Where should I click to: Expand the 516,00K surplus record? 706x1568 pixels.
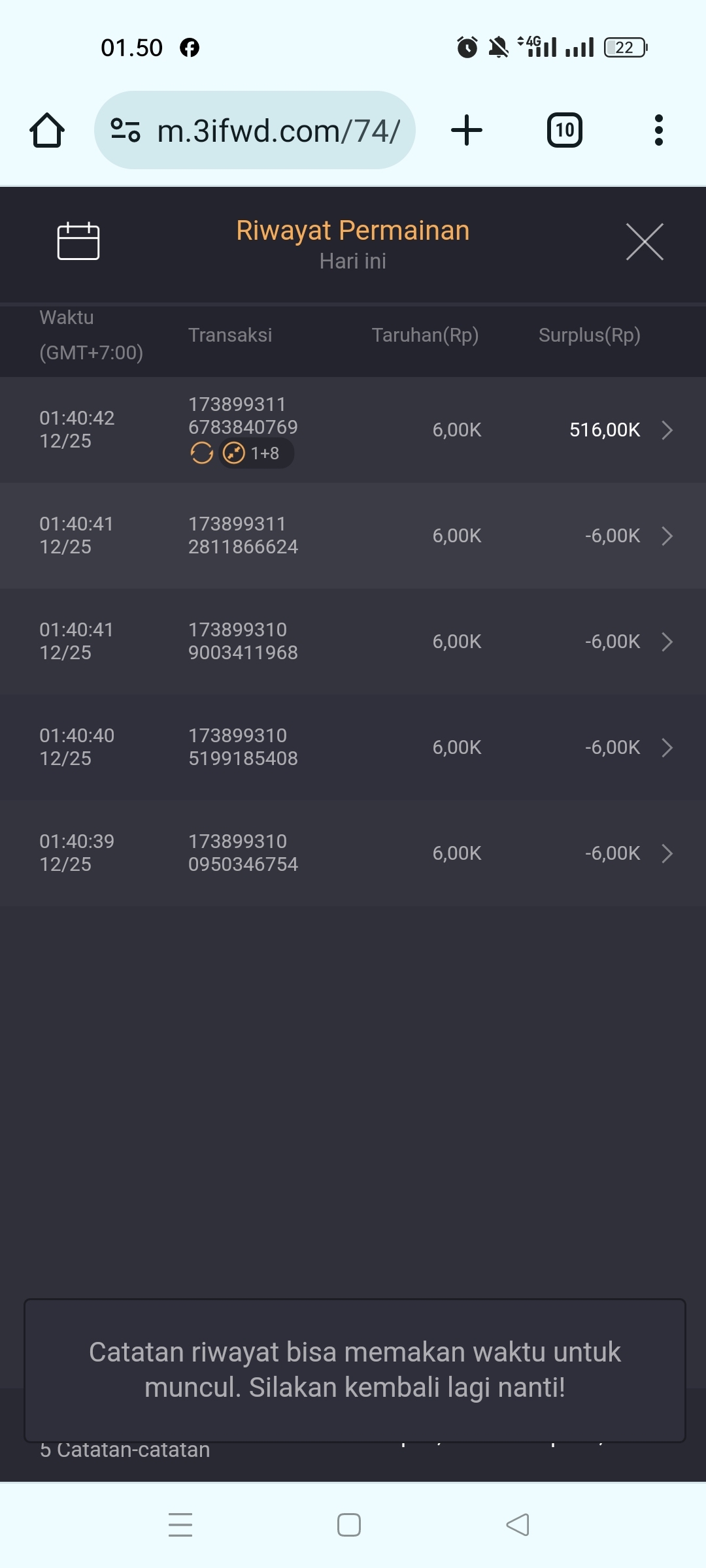click(667, 430)
